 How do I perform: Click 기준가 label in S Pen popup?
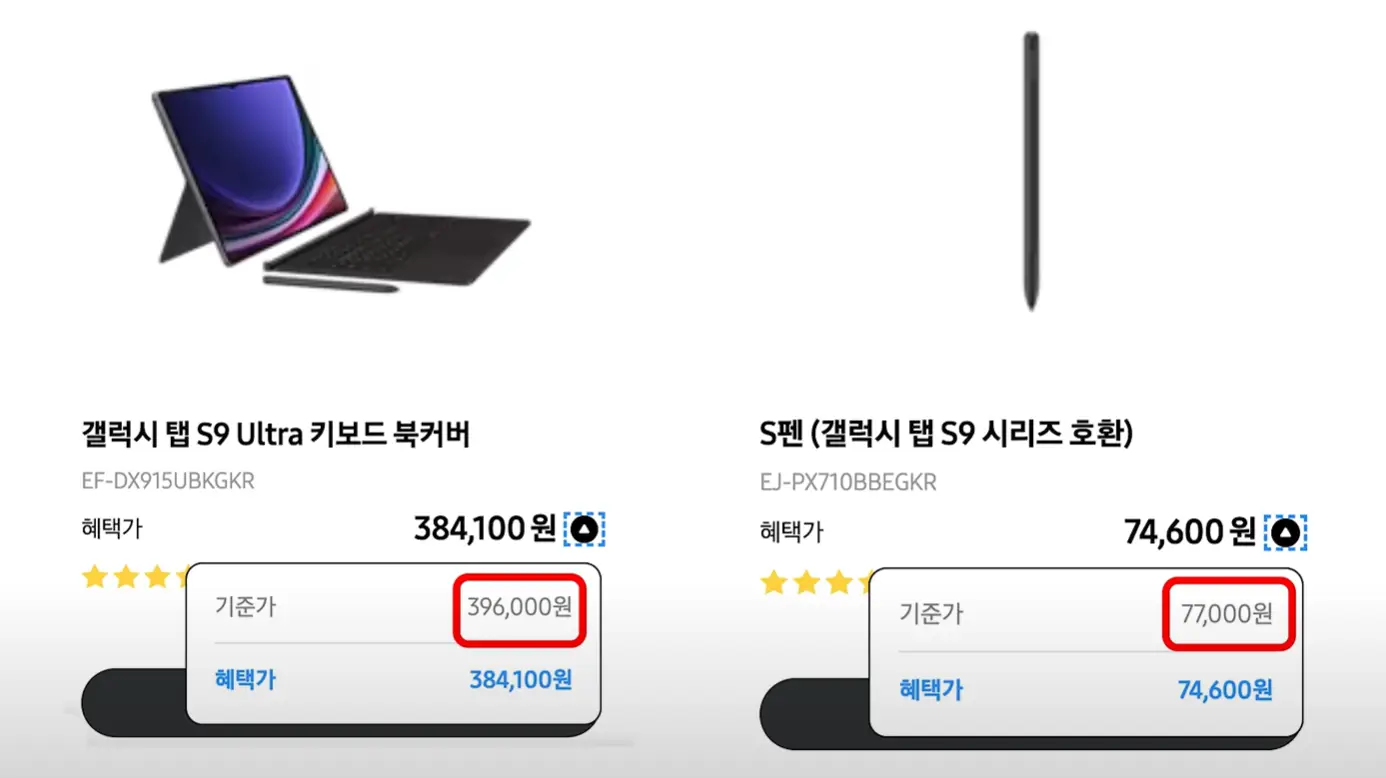coord(930,613)
